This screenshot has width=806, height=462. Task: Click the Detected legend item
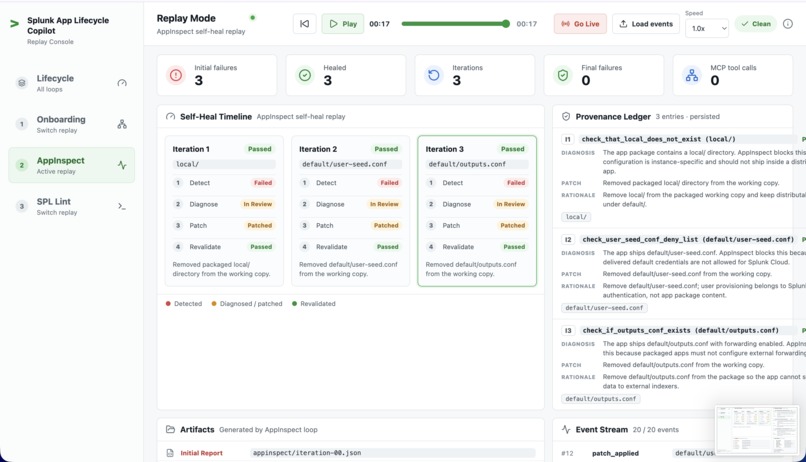coord(184,304)
